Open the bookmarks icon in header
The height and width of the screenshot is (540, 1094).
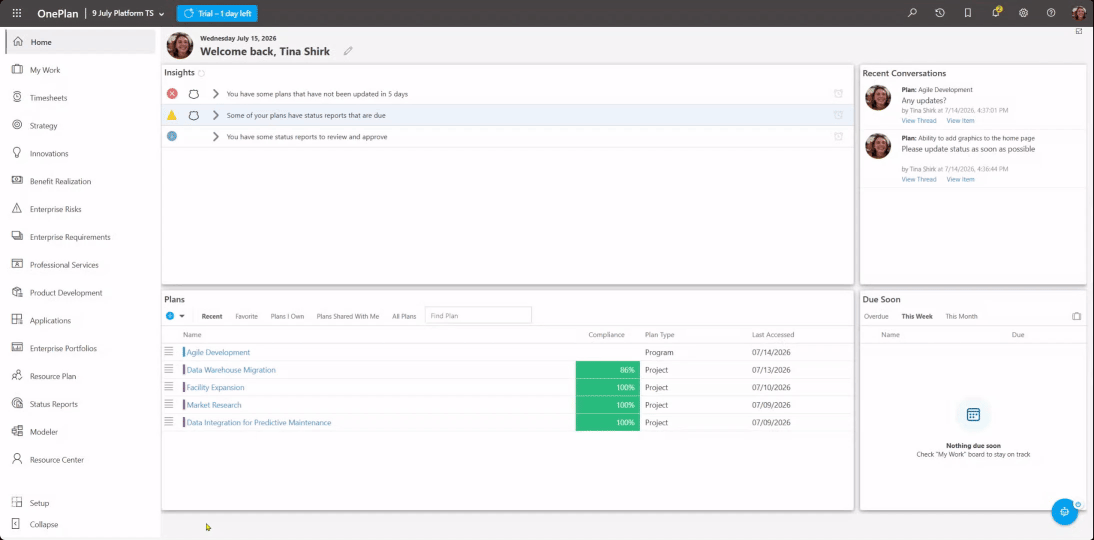pyautogui.click(x=968, y=13)
